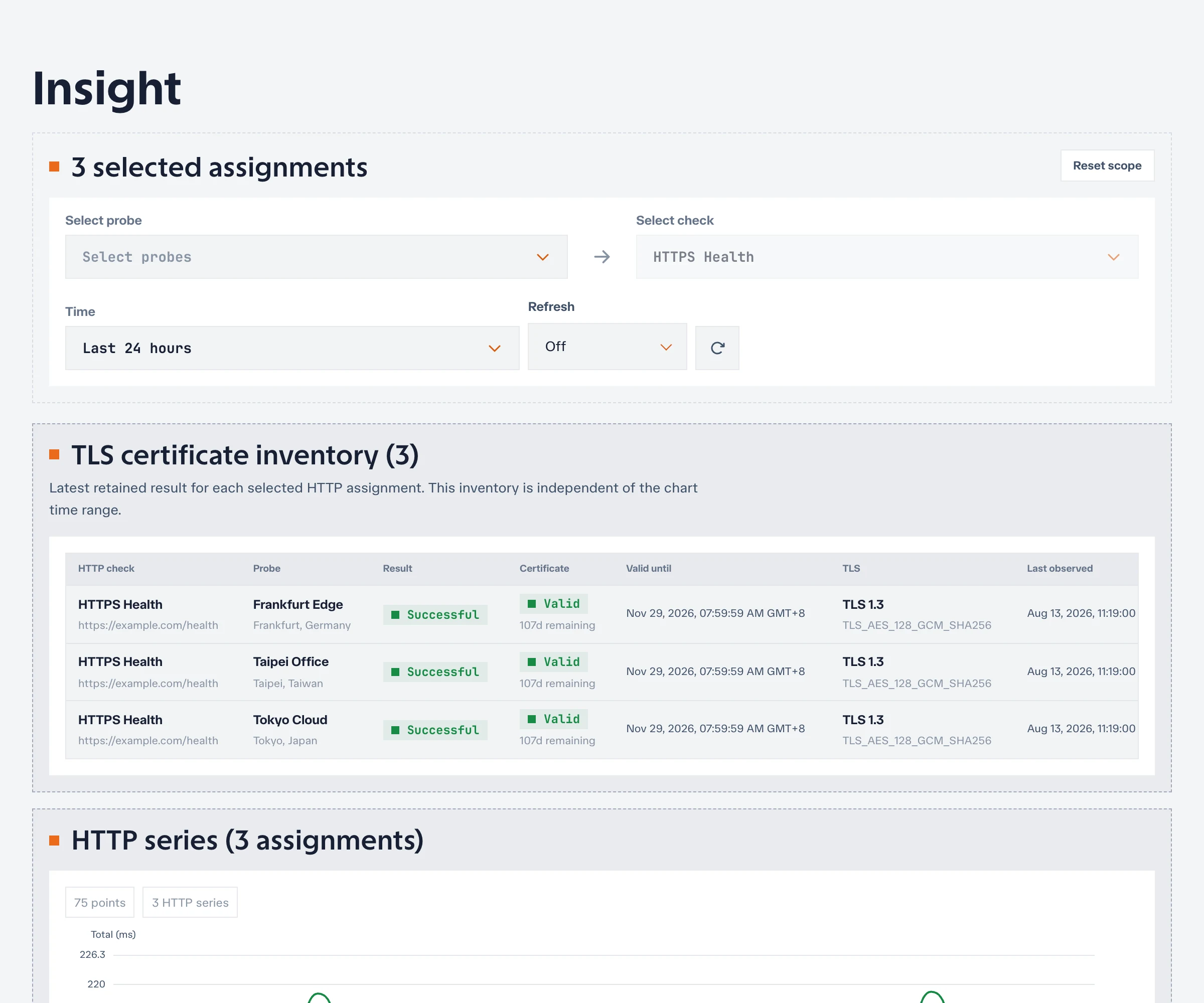Click the 3 HTTP series chip
1204x1003 pixels.
pos(190,902)
